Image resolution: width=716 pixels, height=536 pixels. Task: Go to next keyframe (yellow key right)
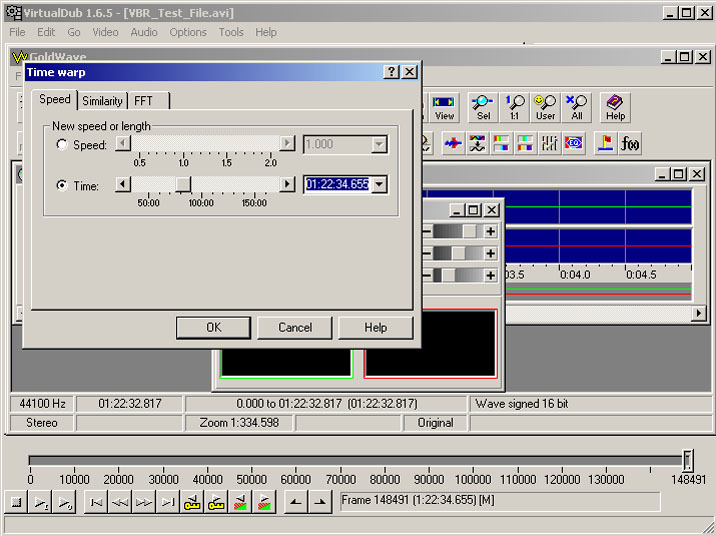pyautogui.click(x=216, y=502)
